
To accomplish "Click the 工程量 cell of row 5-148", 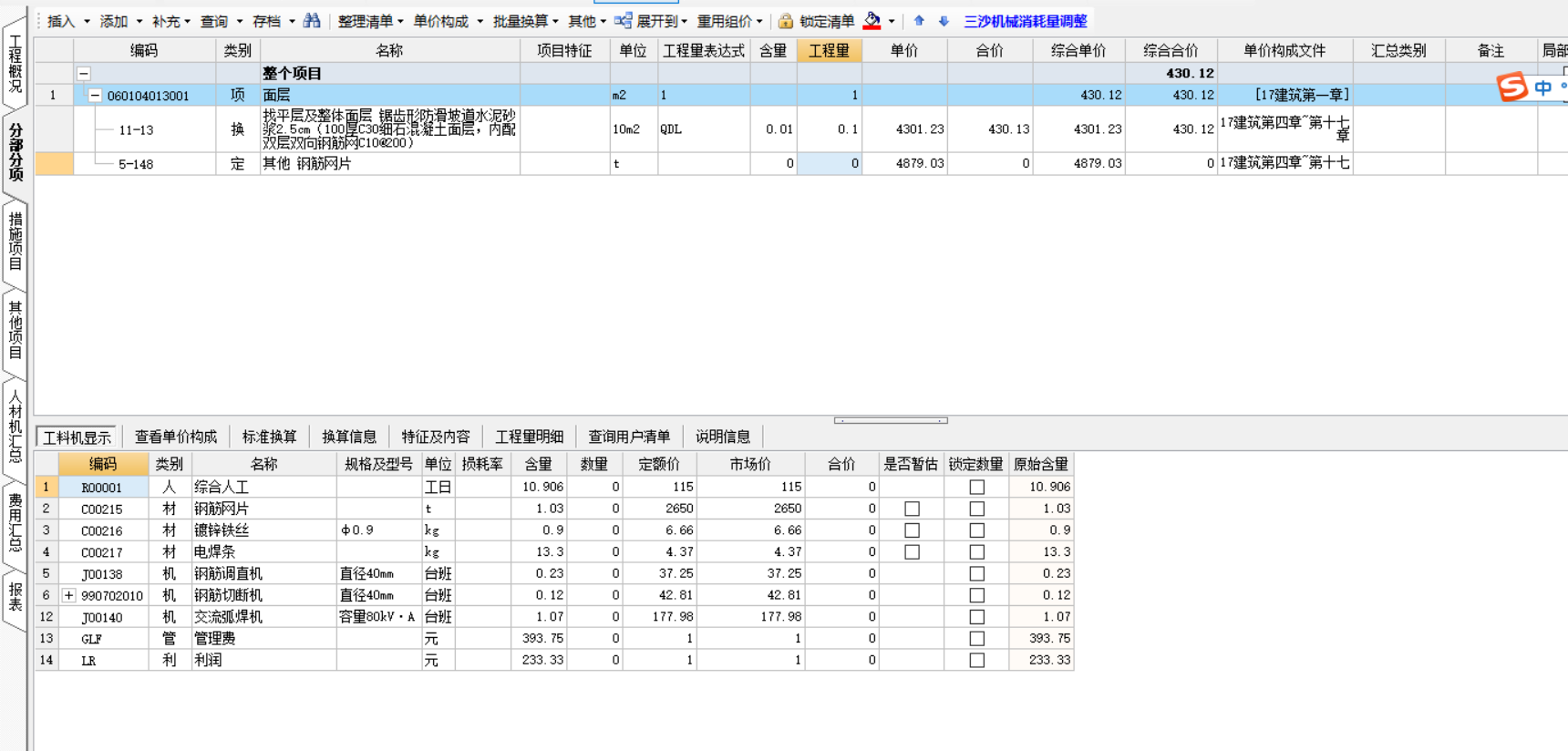I will [829, 163].
